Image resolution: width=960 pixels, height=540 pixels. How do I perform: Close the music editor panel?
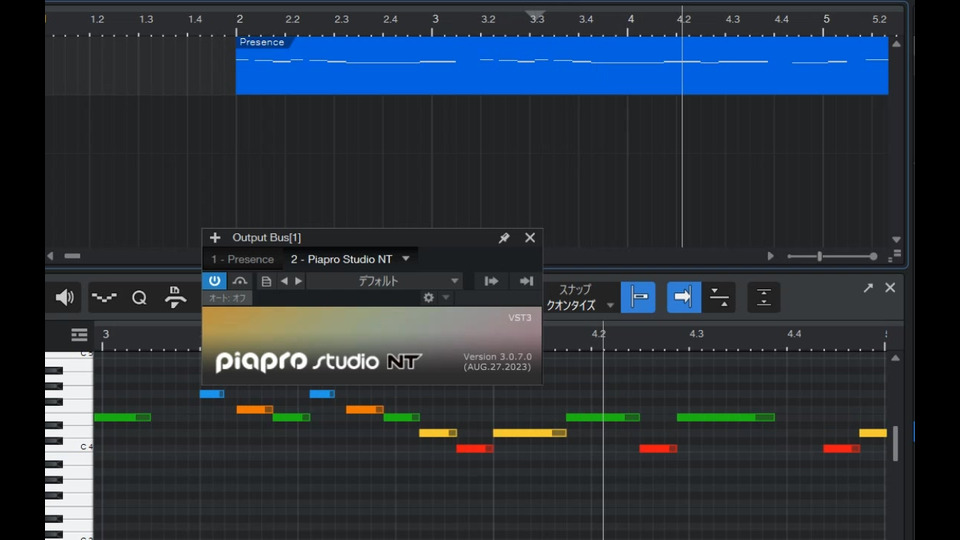[890, 287]
